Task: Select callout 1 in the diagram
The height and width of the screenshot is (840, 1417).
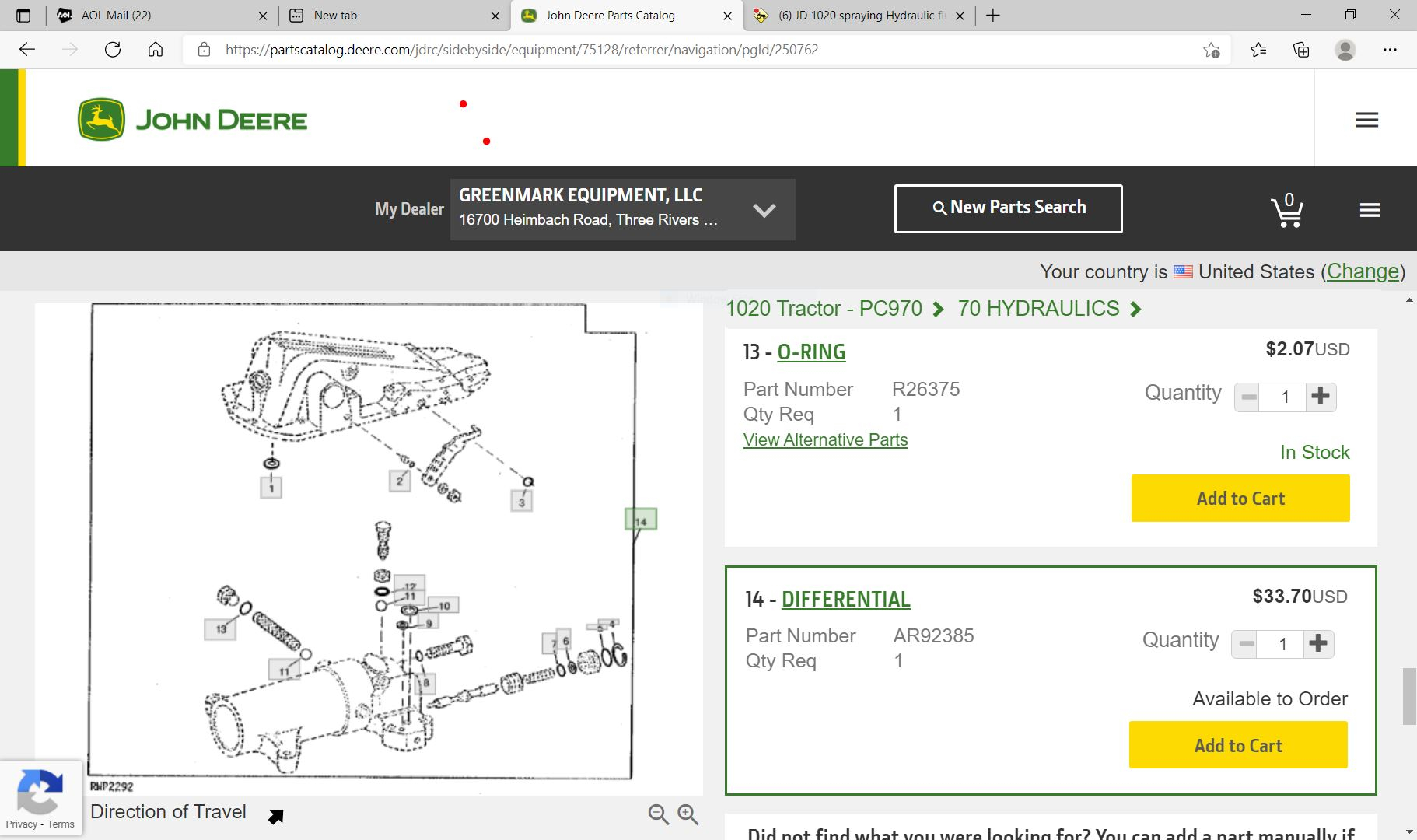Action: click(x=271, y=488)
